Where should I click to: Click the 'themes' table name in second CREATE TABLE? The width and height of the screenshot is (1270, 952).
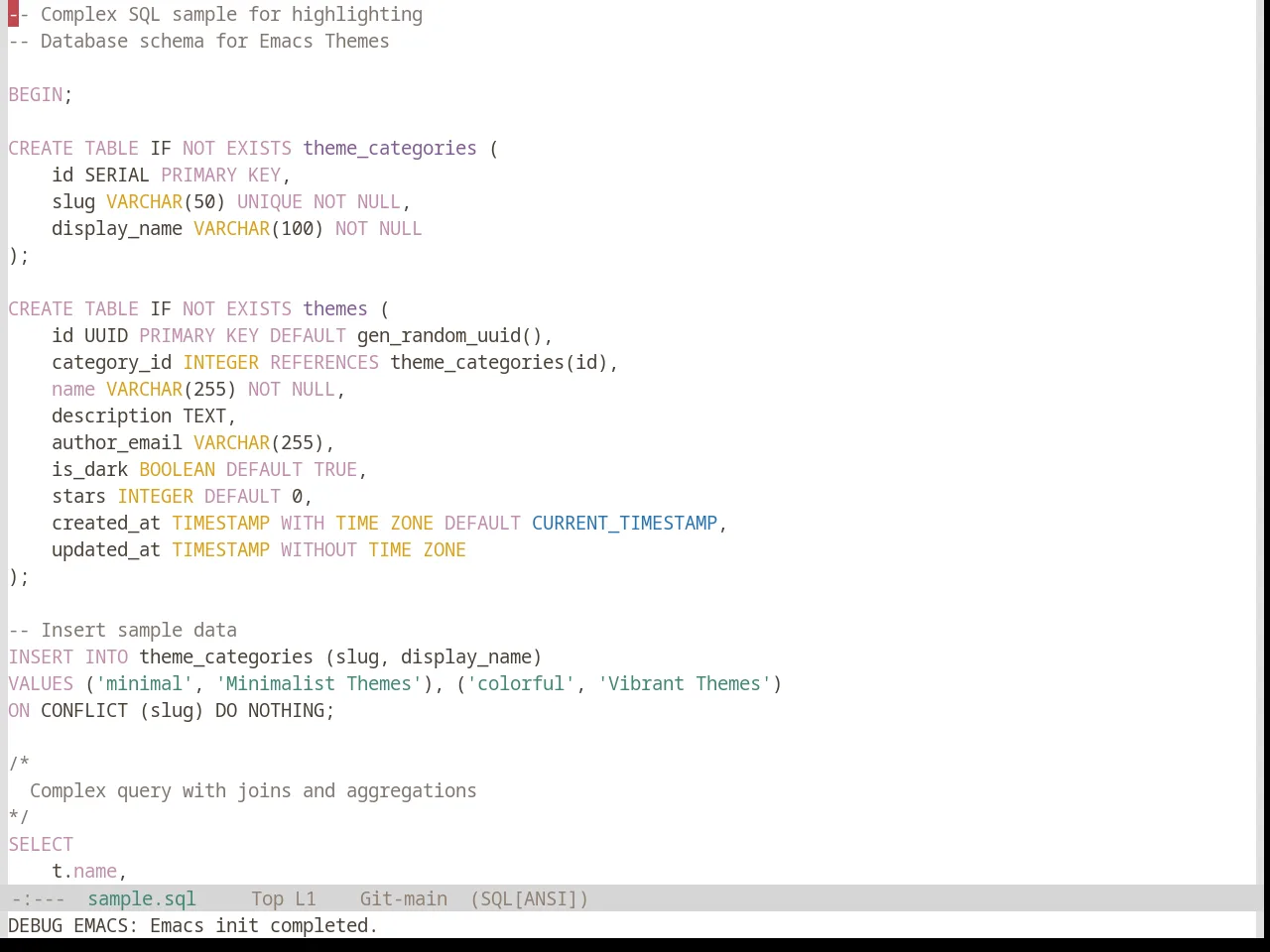pos(335,308)
